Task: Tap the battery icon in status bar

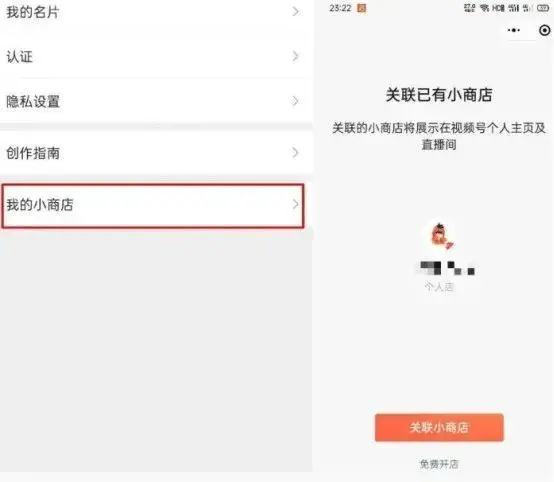Action: 543,8
